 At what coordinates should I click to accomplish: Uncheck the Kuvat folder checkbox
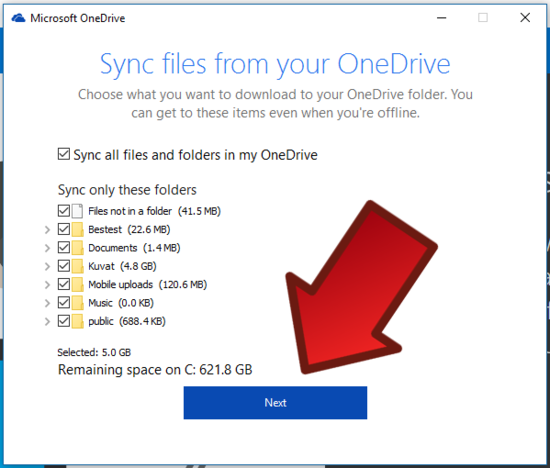pos(64,266)
